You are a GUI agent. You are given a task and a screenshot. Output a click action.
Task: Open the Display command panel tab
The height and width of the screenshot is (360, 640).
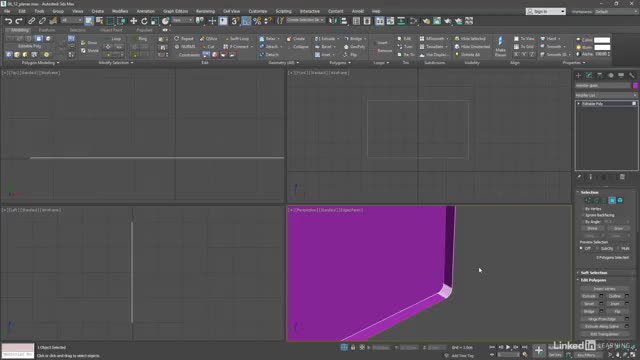coord(621,75)
